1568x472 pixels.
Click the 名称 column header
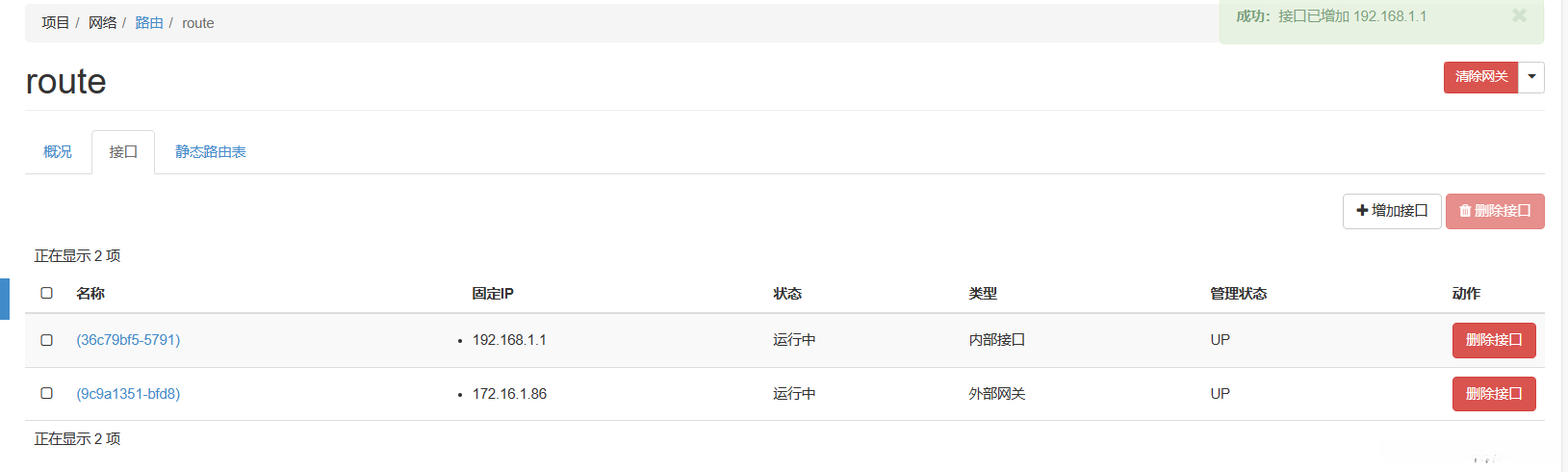click(90, 294)
